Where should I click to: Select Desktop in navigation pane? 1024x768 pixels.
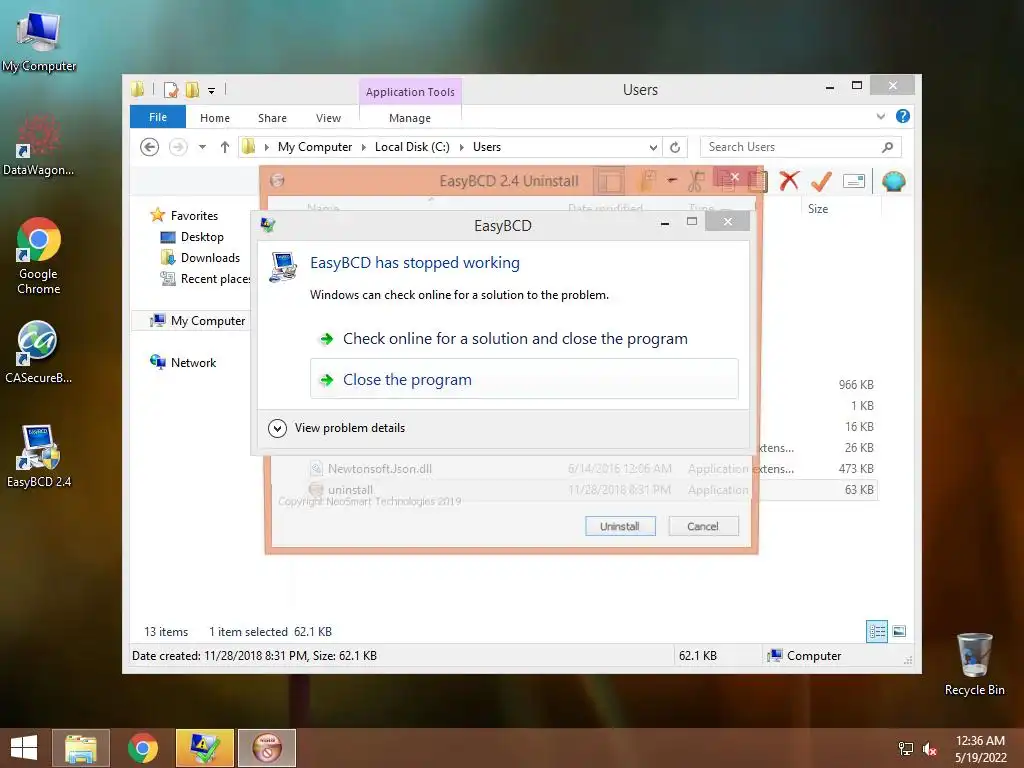[x=202, y=236]
